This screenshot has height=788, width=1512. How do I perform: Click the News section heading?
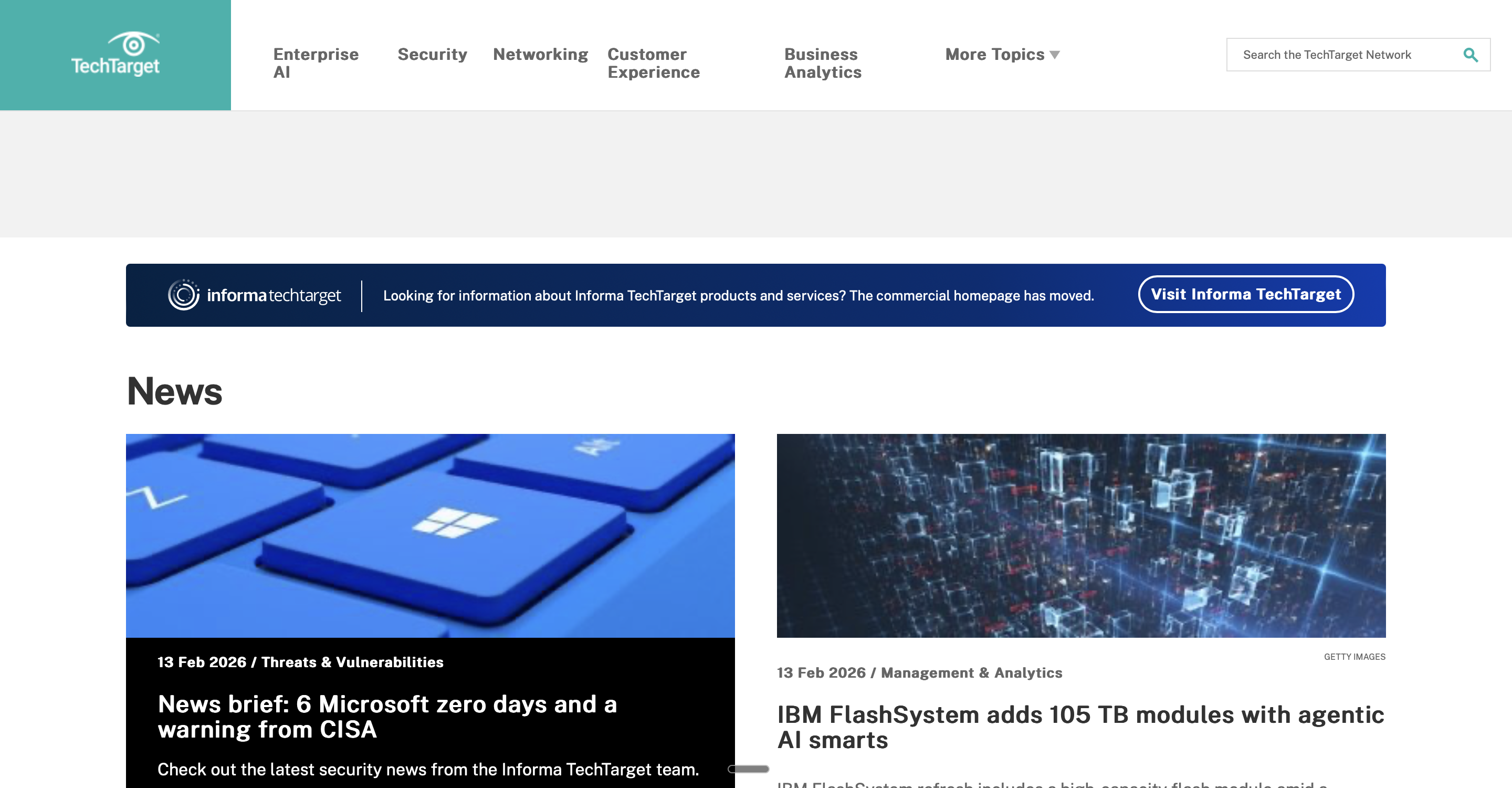point(174,391)
